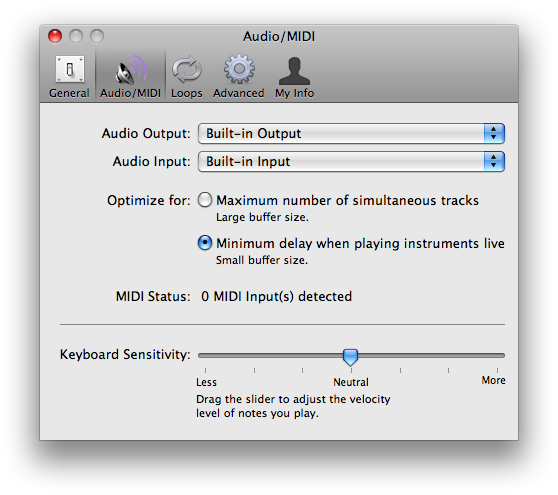
Task: Open the Audio Input dropdown
Action: 351,162
